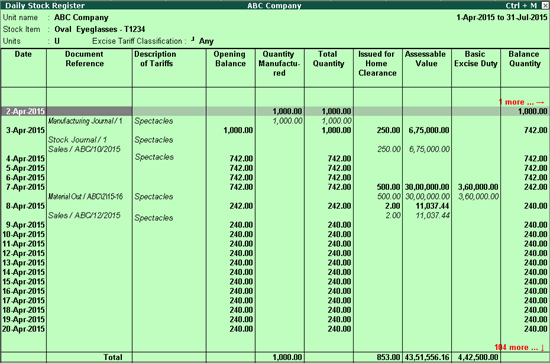The width and height of the screenshot is (550, 363).
Task: Open Stock Journal / 1 entry
Action: click(x=77, y=140)
